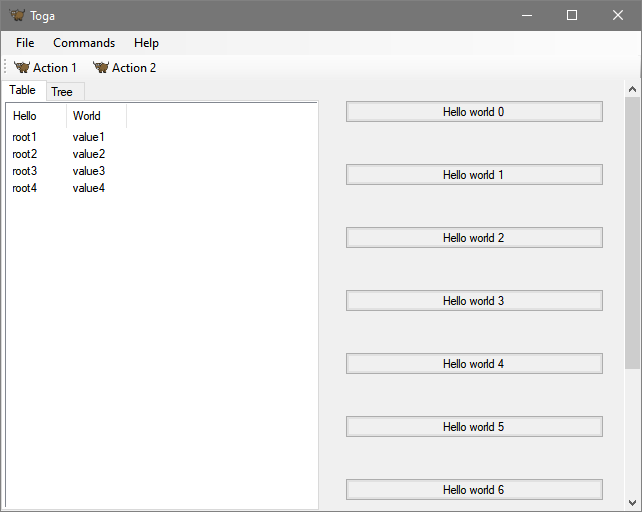Click the Toga app icon in title bar
The height and width of the screenshot is (512, 642).
click(x=17, y=15)
